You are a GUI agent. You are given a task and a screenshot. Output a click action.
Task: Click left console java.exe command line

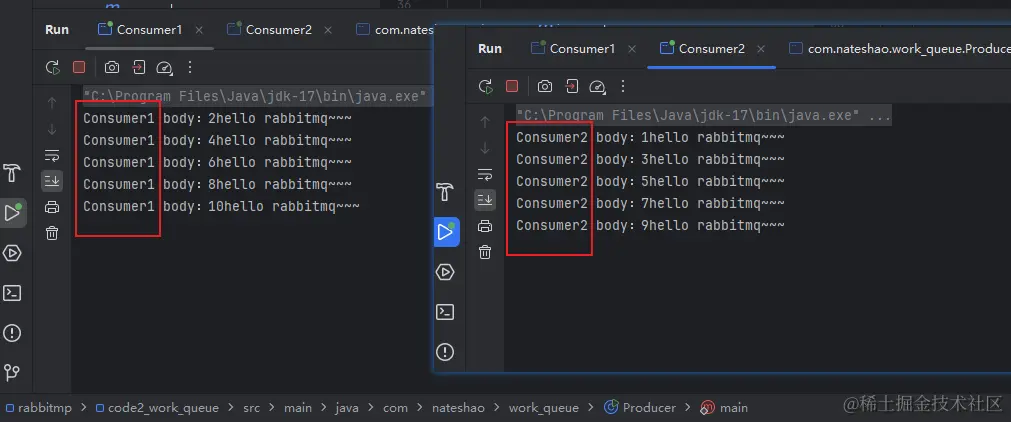tap(255, 97)
